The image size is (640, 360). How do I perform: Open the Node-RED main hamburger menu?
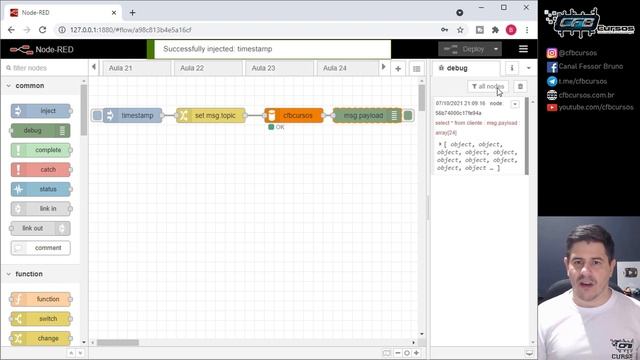coord(523,49)
